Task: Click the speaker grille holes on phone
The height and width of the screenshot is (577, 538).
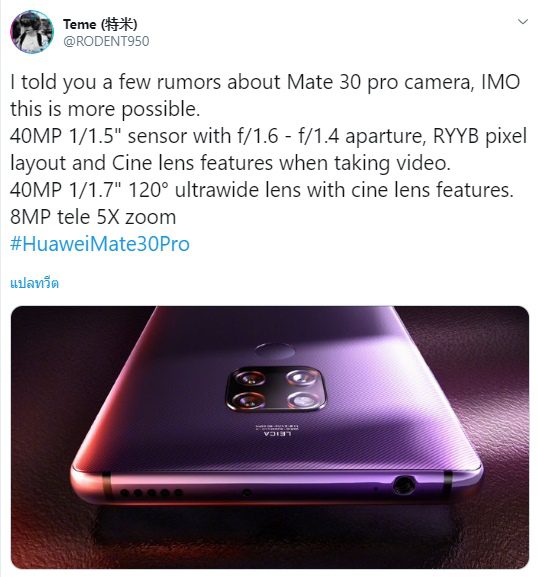Action: point(151,492)
